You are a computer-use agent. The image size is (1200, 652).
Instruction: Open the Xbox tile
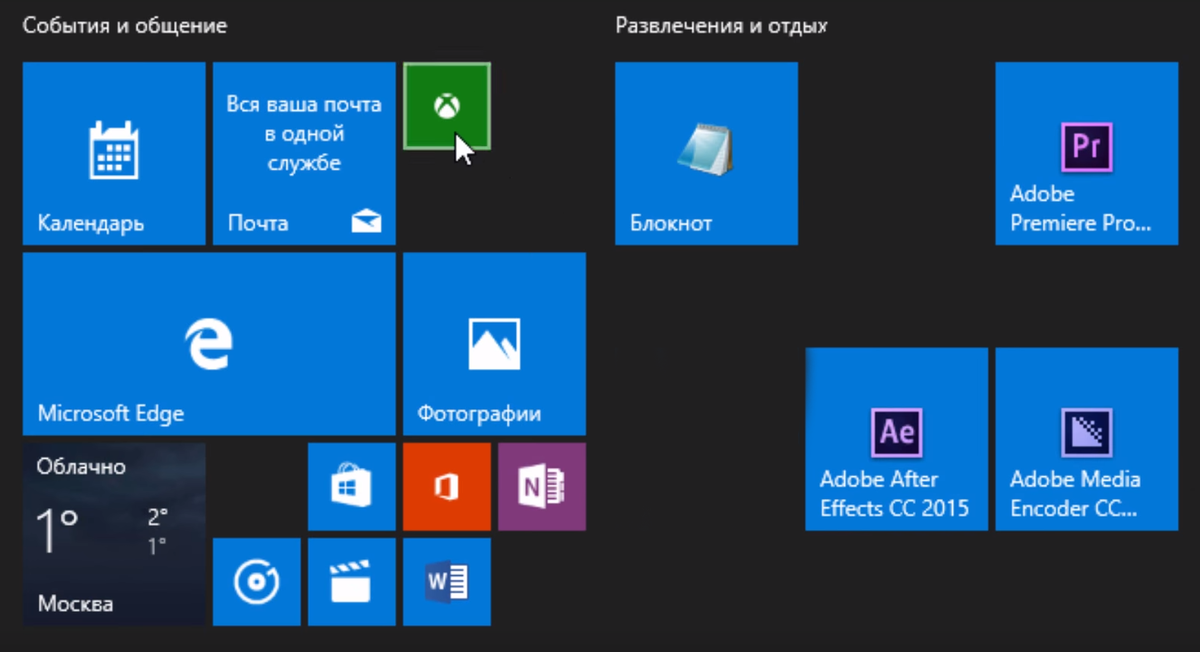click(x=447, y=105)
